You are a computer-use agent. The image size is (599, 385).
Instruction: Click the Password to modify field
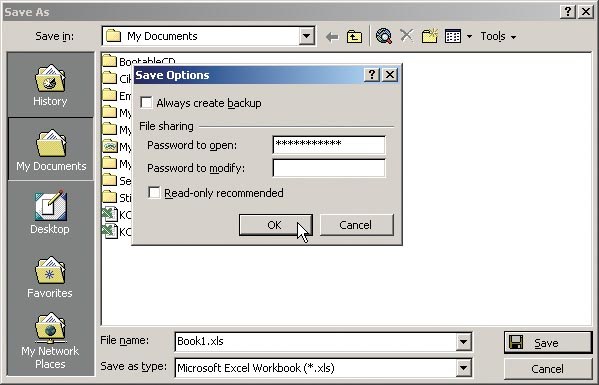pyautogui.click(x=329, y=168)
